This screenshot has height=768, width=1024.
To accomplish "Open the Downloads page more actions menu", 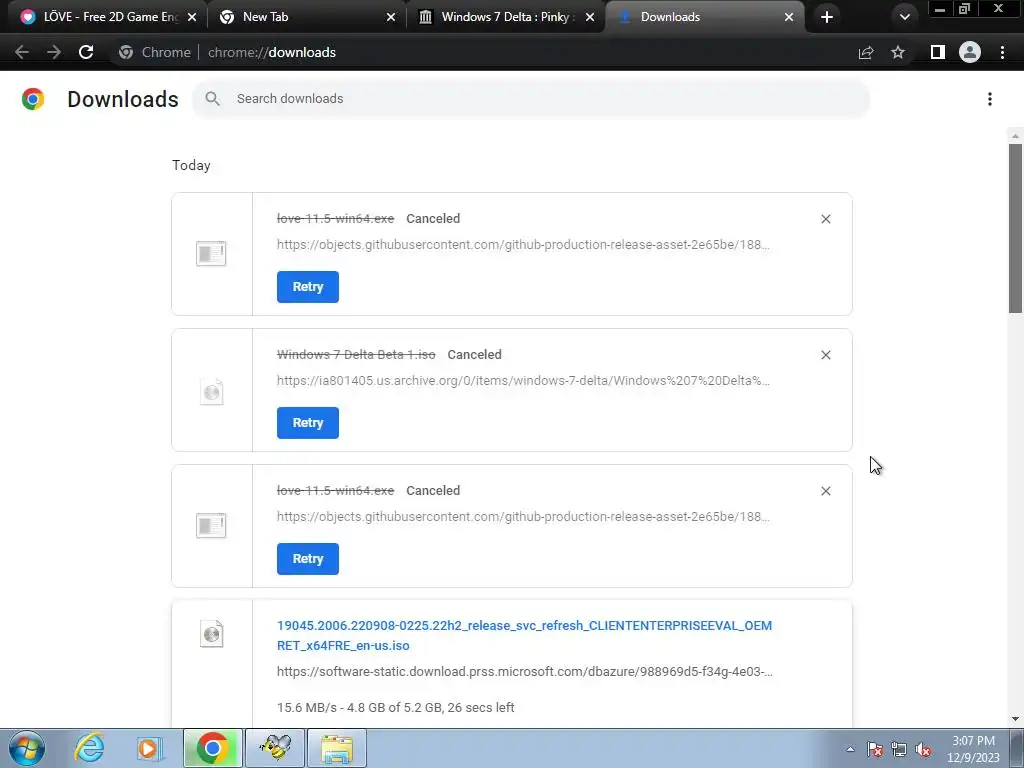I will pyautogui.click(x=989, y=99).
